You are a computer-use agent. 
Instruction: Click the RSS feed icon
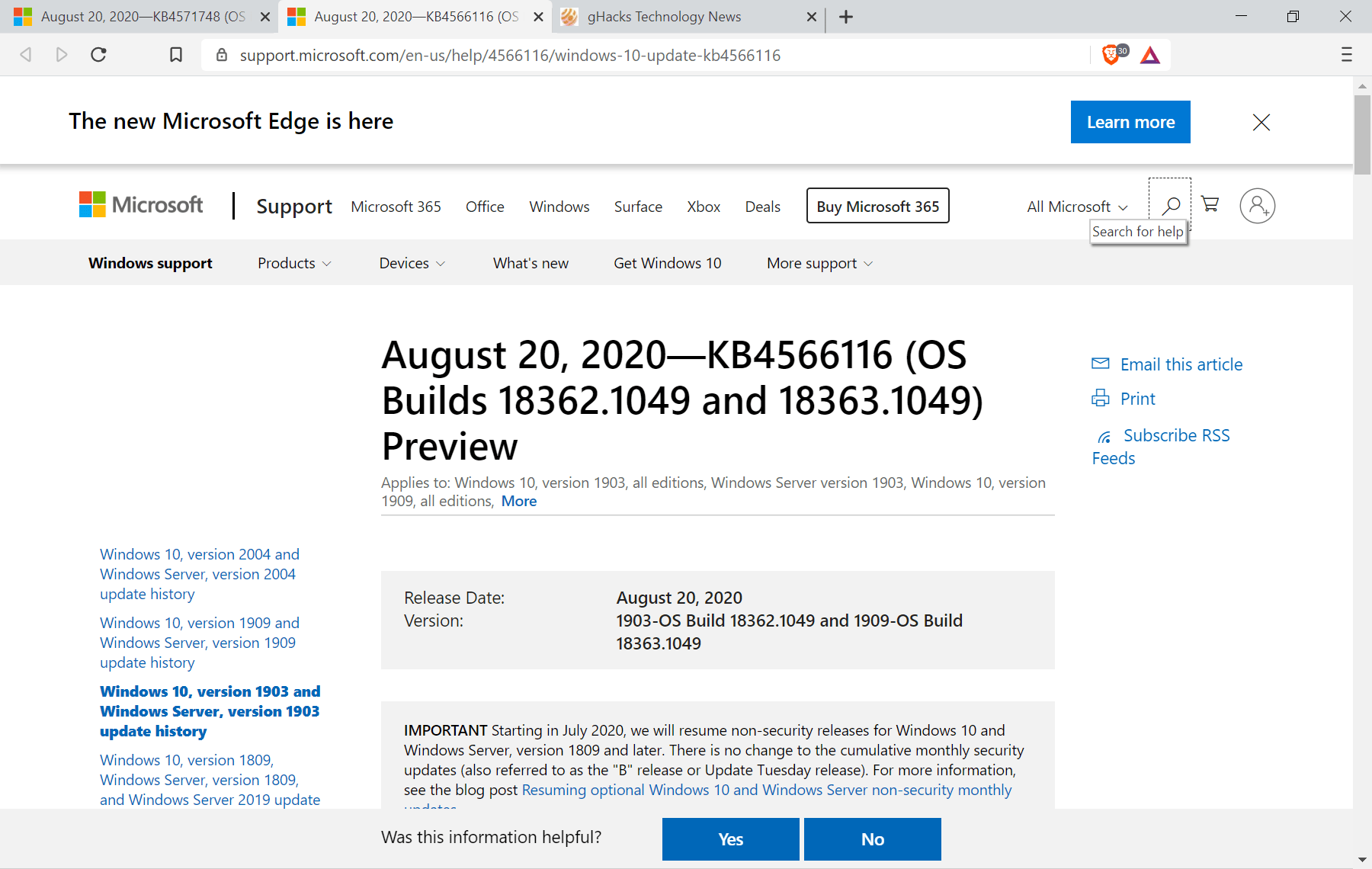(1104, 437)
